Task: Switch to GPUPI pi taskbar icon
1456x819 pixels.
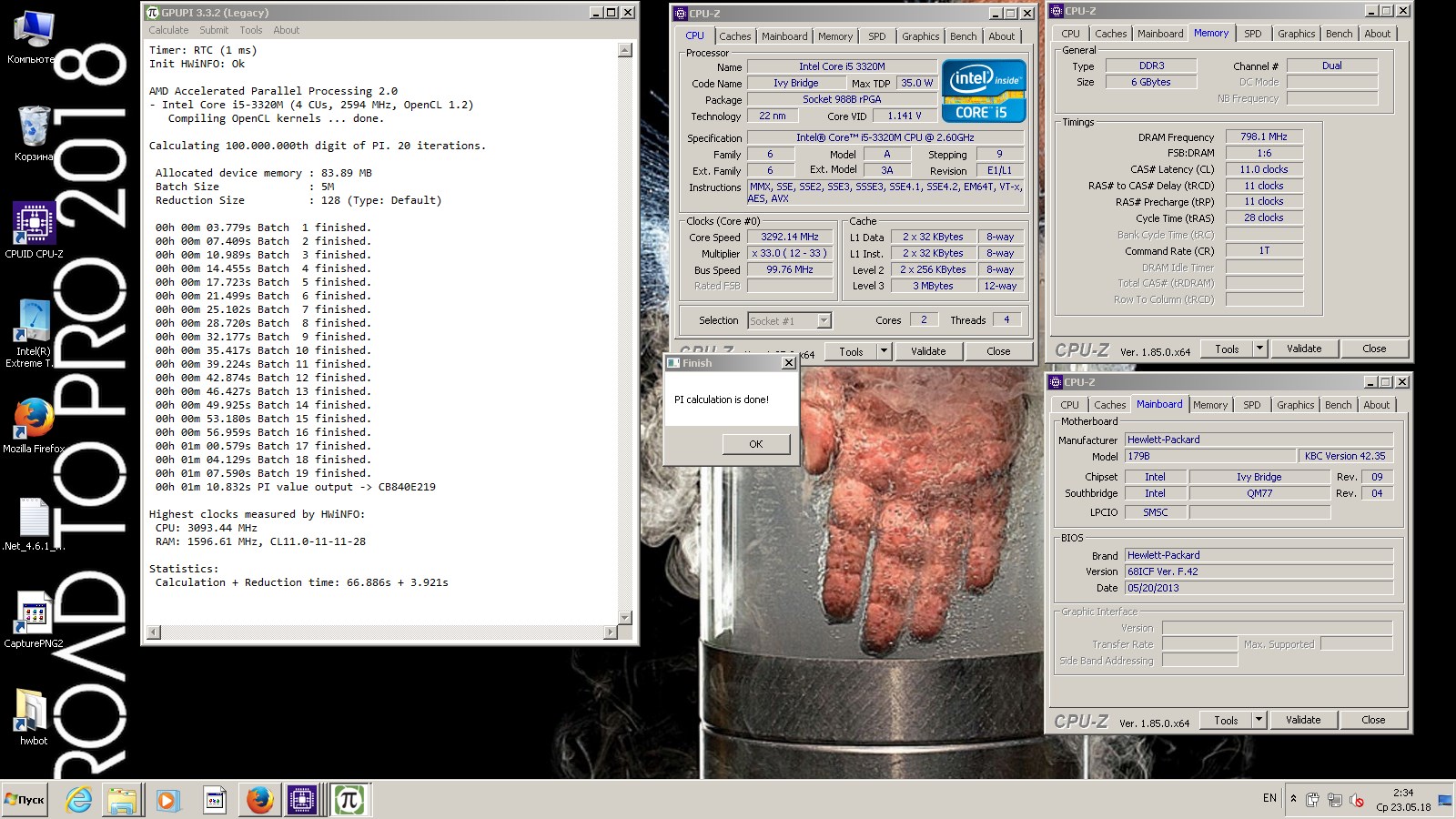Action: point(349,800)
